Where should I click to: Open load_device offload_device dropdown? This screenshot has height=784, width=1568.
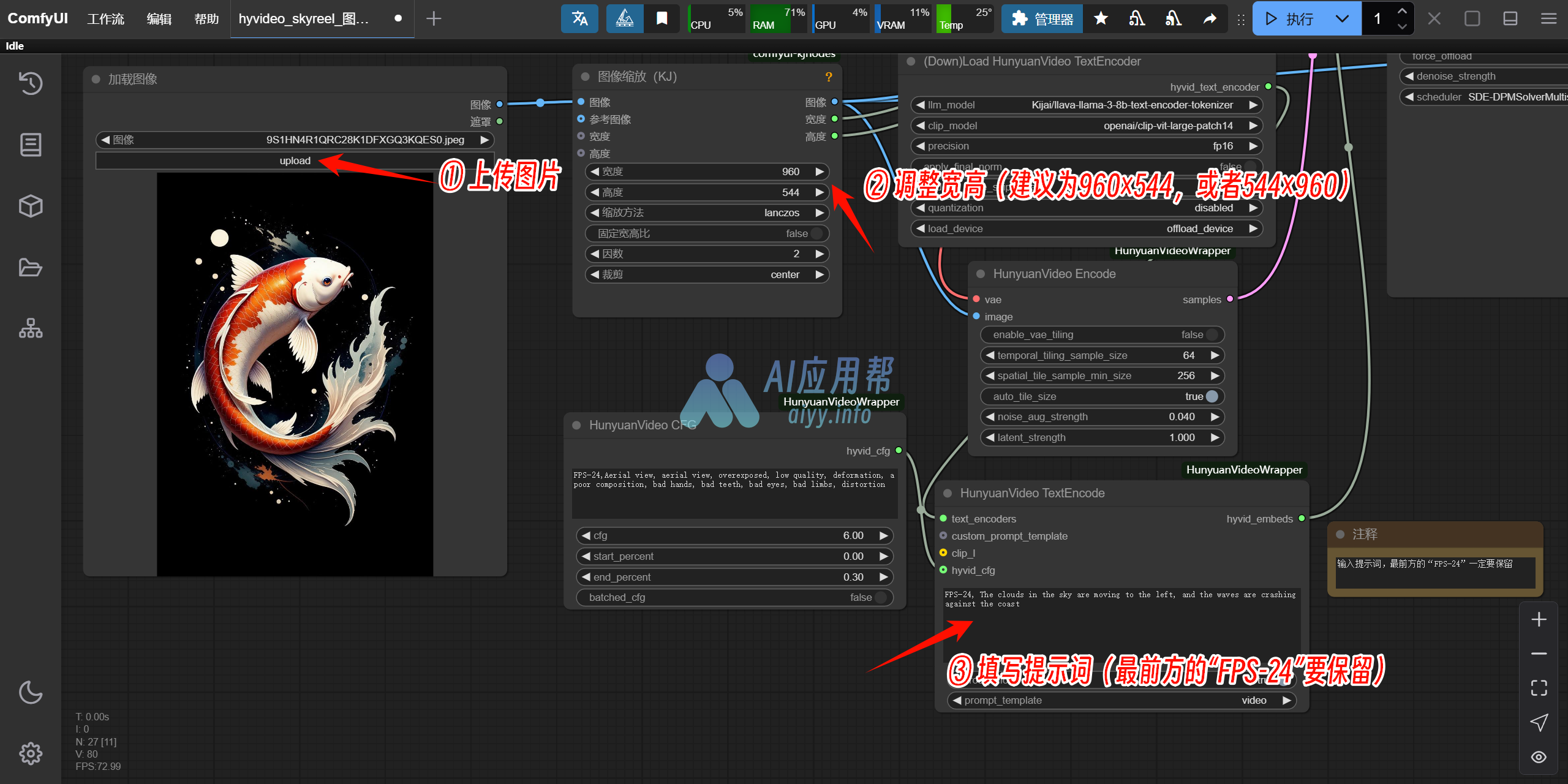(x=1087, y=228)
